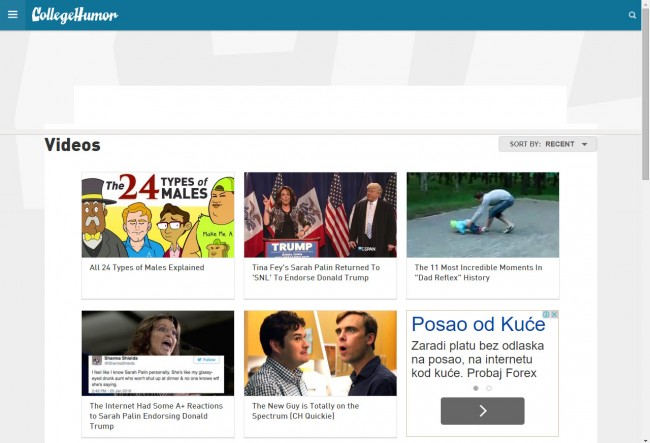Open the search magnifier icon
The image size is (650, 443).
pyautogui.click(x=632, y=15)
